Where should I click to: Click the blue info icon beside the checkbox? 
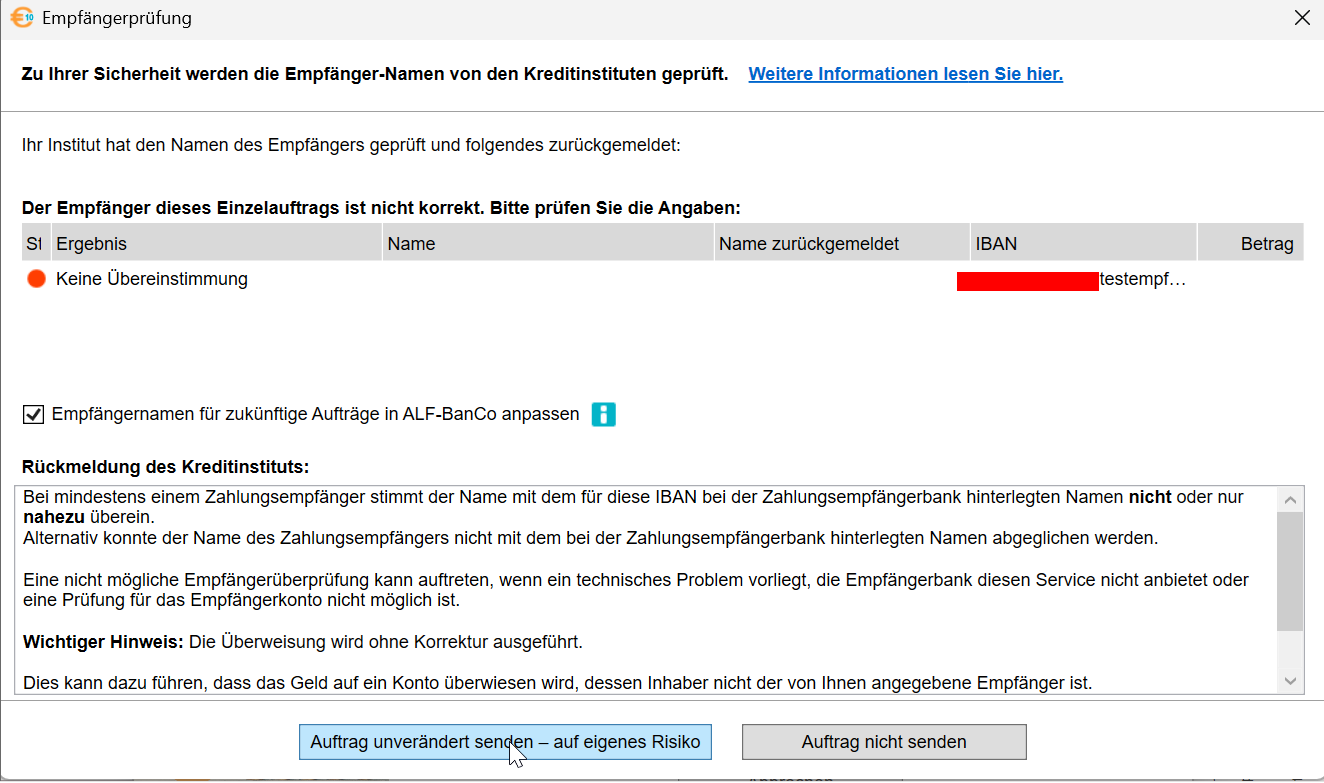pyautogui.click(x=603, y=414)
